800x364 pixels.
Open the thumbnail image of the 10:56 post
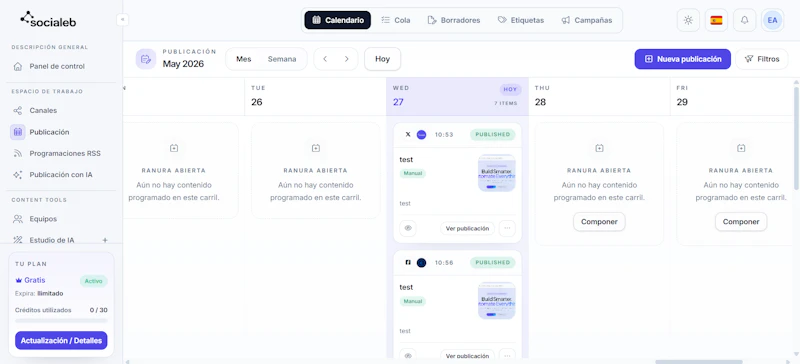[497, 301]
